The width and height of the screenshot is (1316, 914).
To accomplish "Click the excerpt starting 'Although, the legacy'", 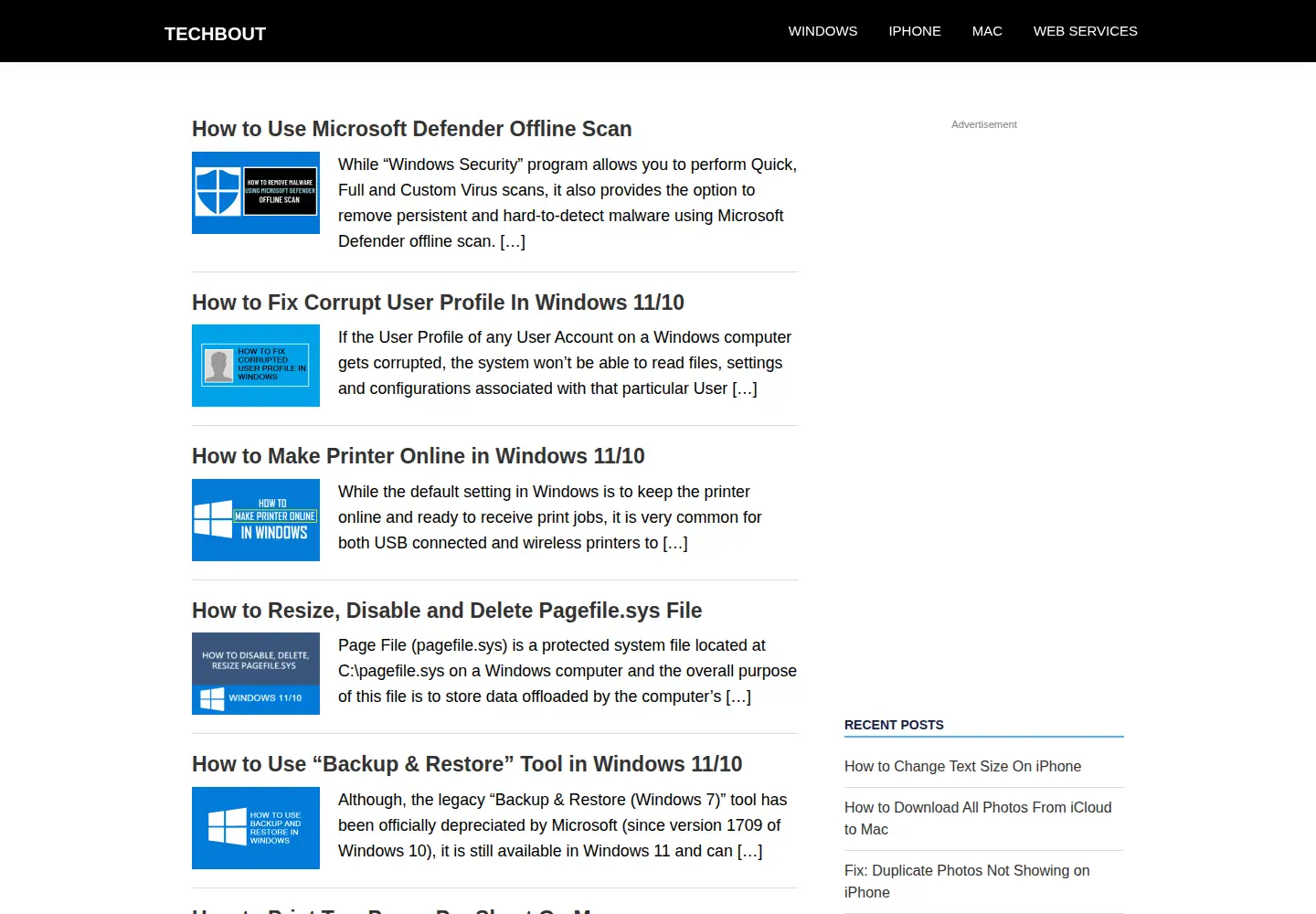I will [x=562, y=825].
